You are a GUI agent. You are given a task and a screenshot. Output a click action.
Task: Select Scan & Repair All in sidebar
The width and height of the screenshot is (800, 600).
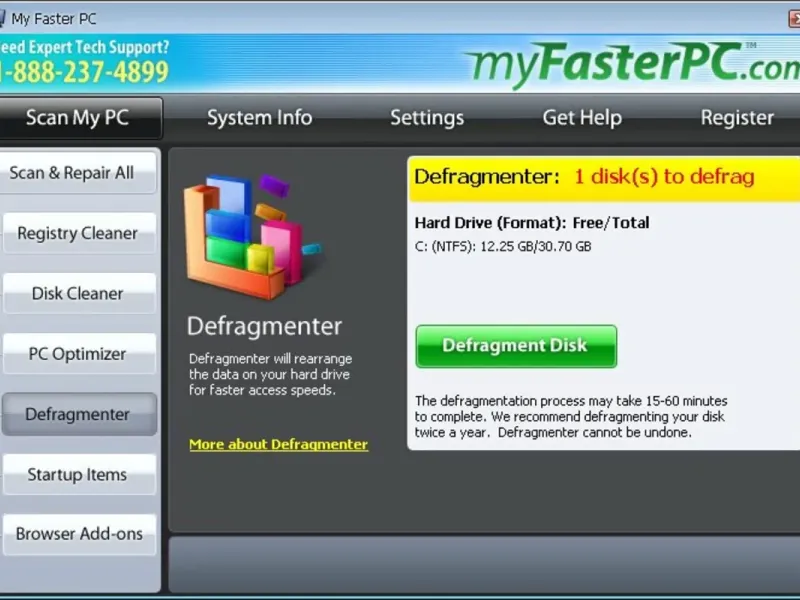78,173
